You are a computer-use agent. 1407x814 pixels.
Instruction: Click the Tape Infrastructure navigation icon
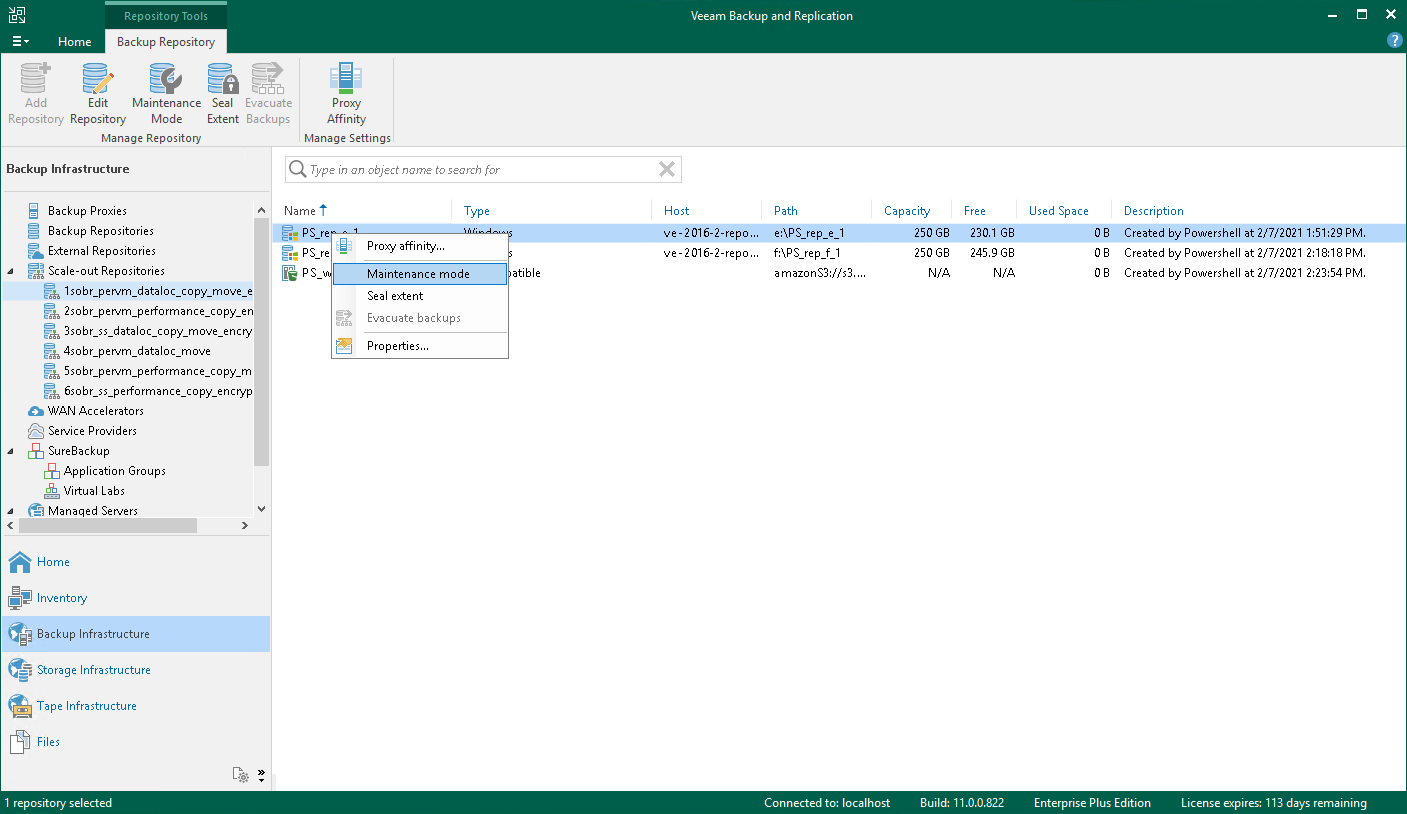click(20, 706)
